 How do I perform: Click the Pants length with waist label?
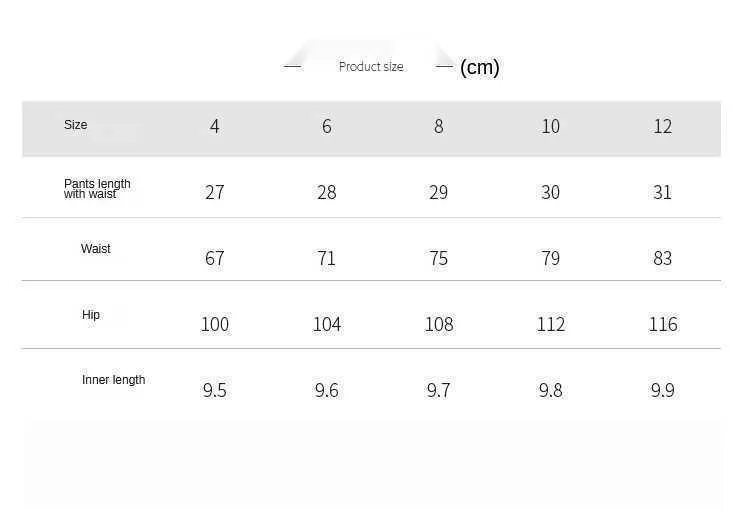coord(97,189)
